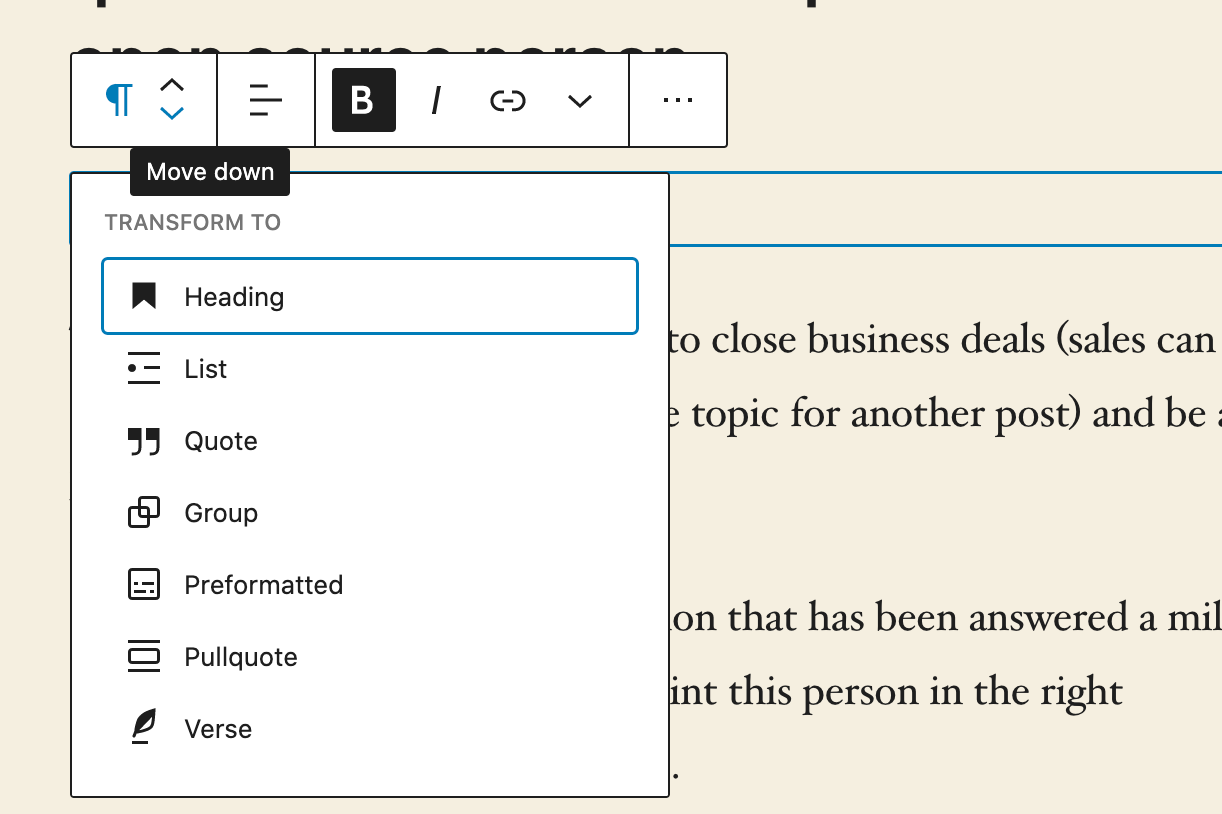Click the Heading bookmark icon
Screen dimensions: 1222x814
pyautogui.click(x=144, y=296)
